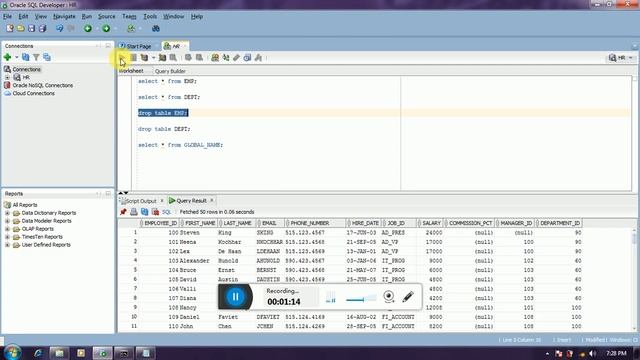Viewport: 640px width, 360px height.
Task: Open the File menu
Action: coord(7,16)
